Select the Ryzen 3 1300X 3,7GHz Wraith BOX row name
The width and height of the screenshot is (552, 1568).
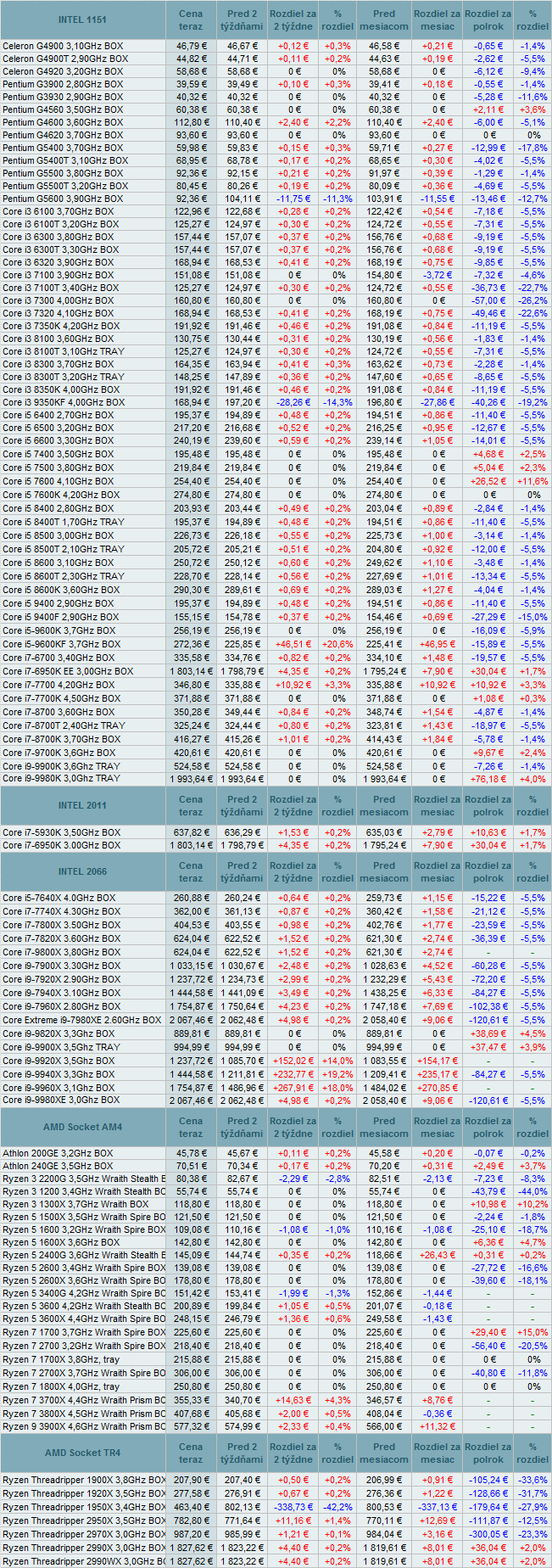(x=75, y=1204)
